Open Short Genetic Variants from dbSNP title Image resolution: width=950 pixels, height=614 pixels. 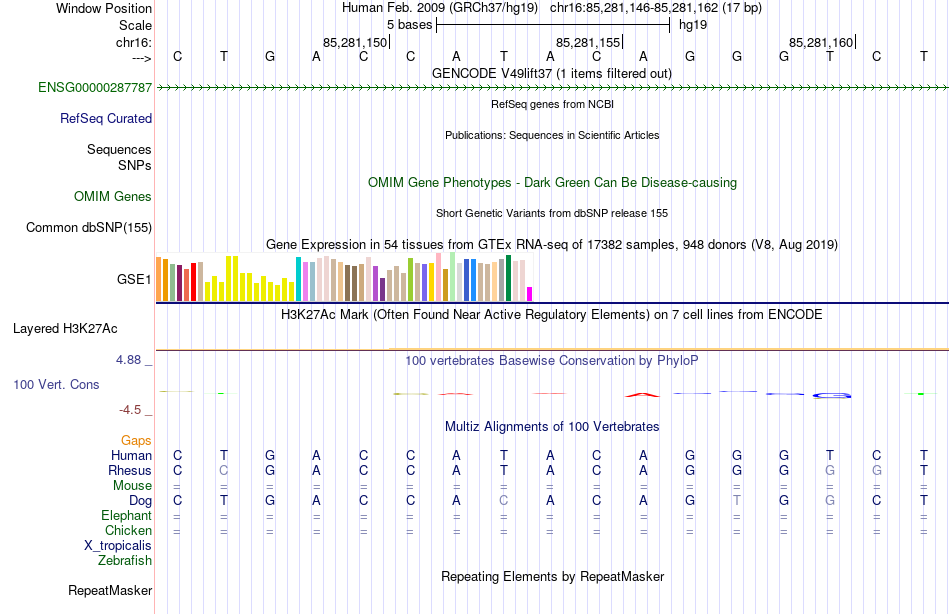[552, 213]
